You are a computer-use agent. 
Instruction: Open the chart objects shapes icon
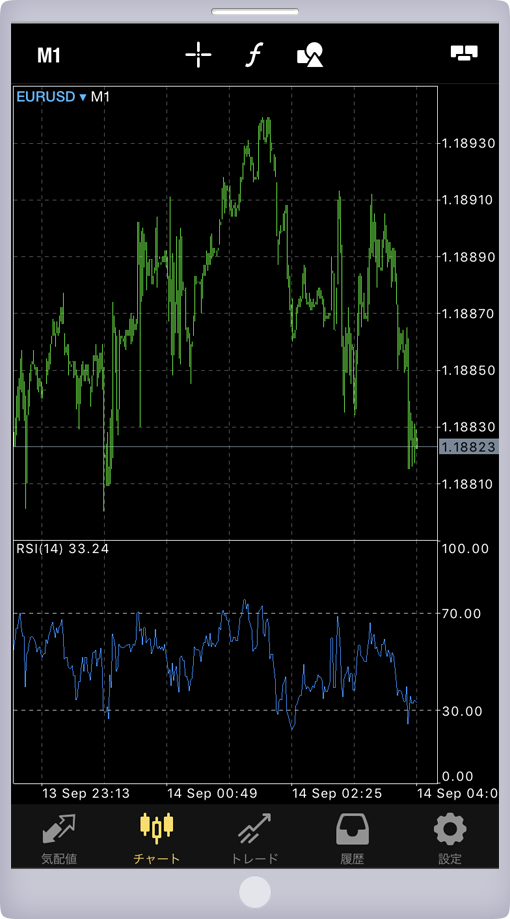[x=310, y=55]
